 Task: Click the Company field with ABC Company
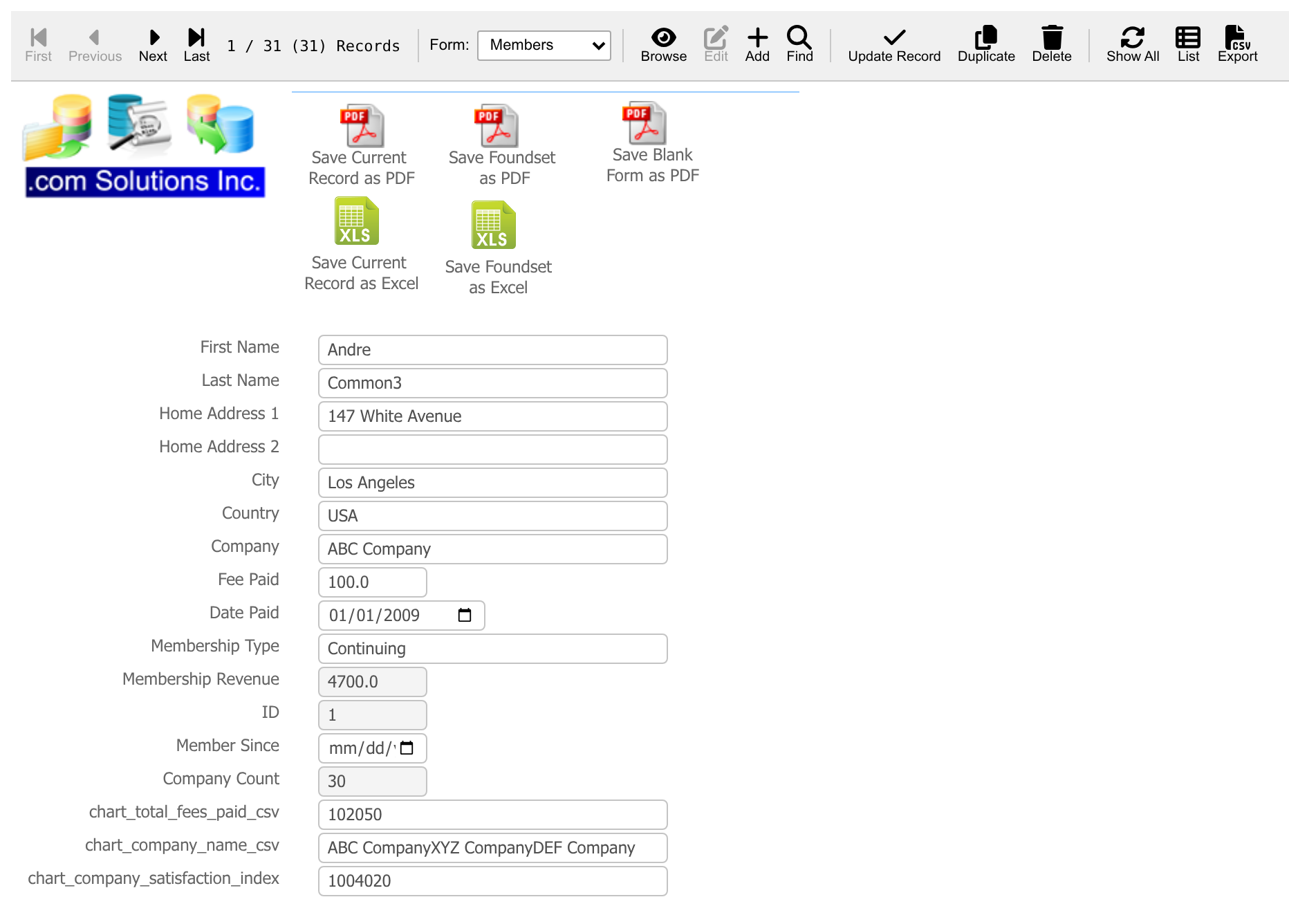pos(492,549)
